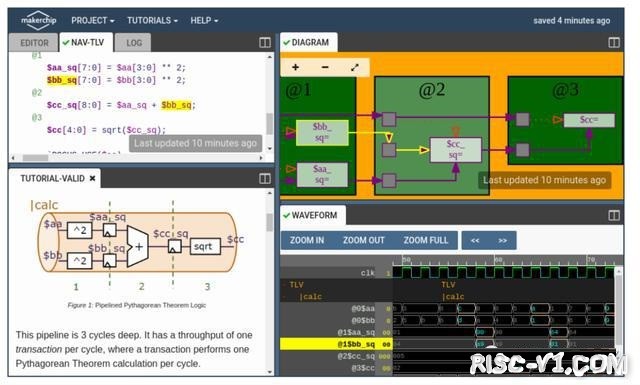
Task: Select the $aa_sq block in diagram
Action: coord(322,175)
